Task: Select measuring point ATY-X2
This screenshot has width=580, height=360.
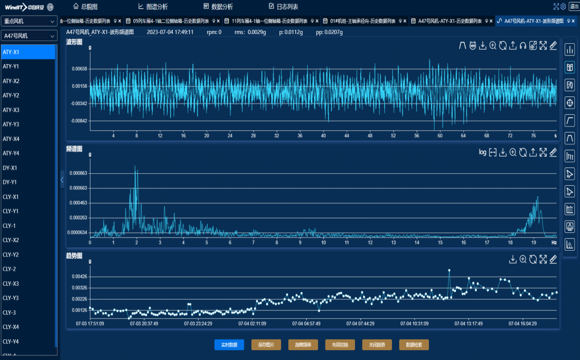Action: (28, 81)
